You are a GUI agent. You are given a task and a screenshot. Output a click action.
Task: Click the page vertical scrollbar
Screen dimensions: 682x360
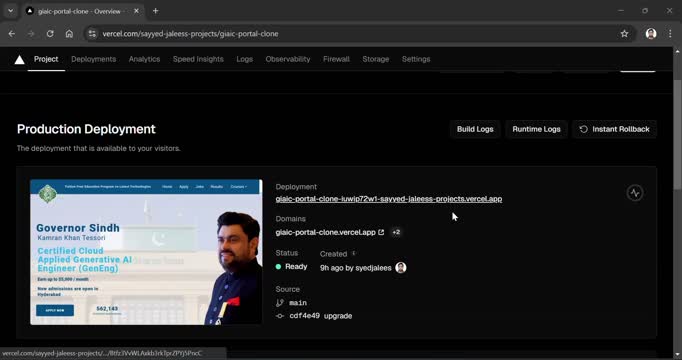point(677,135)
